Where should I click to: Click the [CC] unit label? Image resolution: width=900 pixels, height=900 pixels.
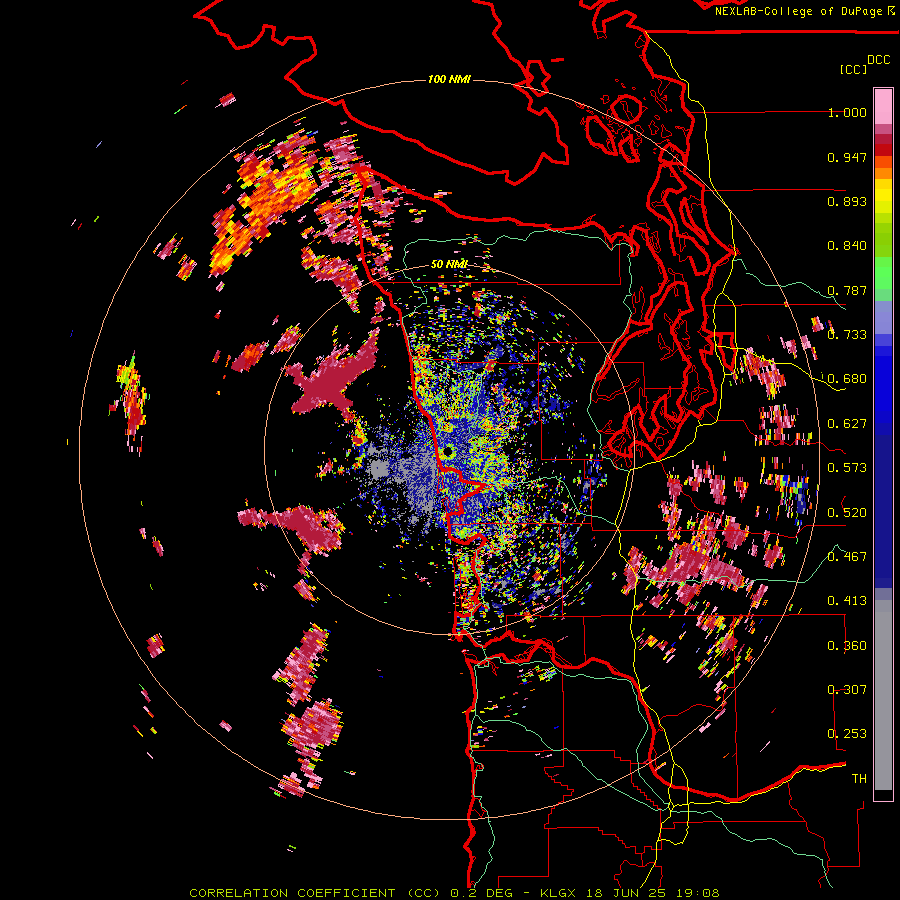[853, 69]
